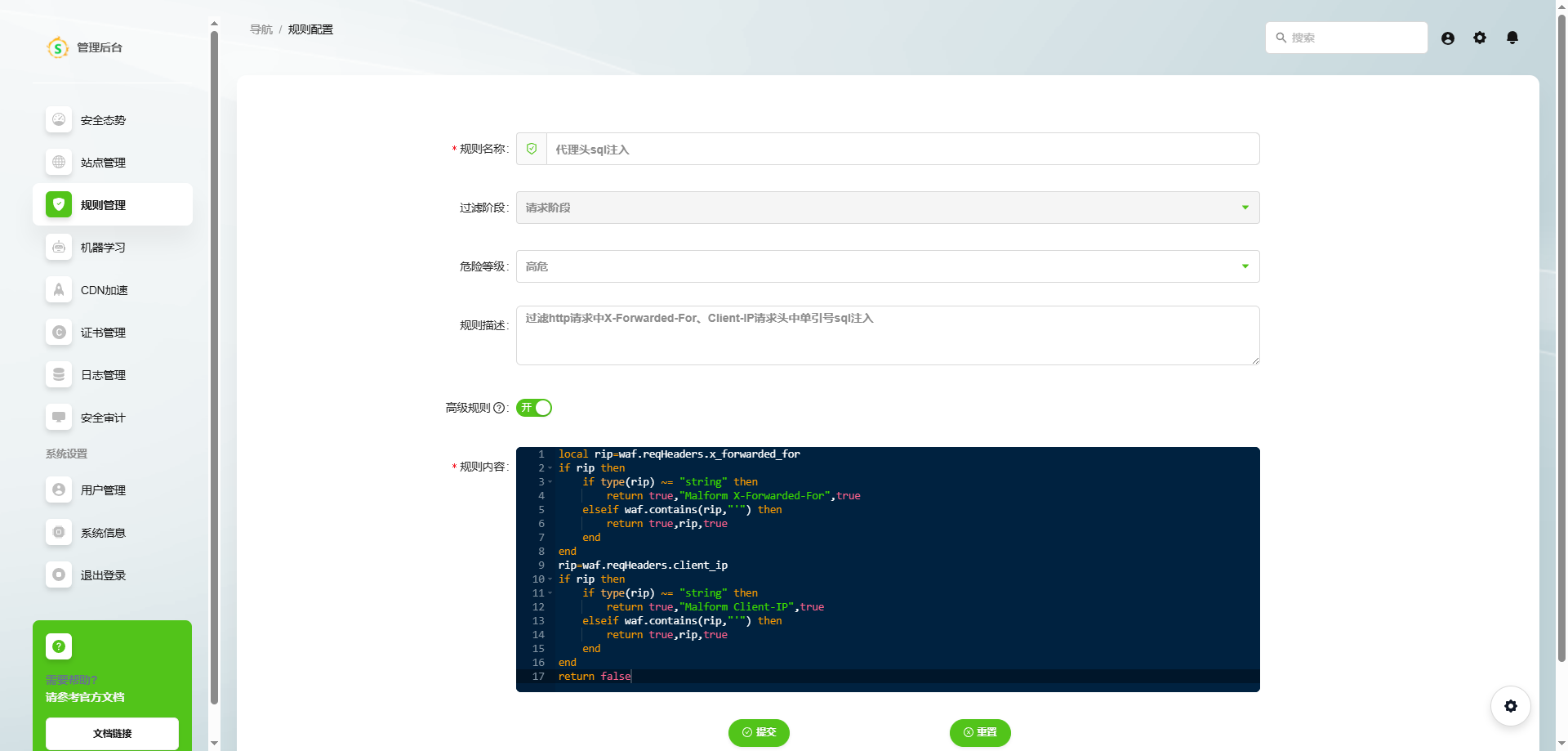Expand the 危险等级 dropdown
1568x751 pixels.
coord(887,266)
